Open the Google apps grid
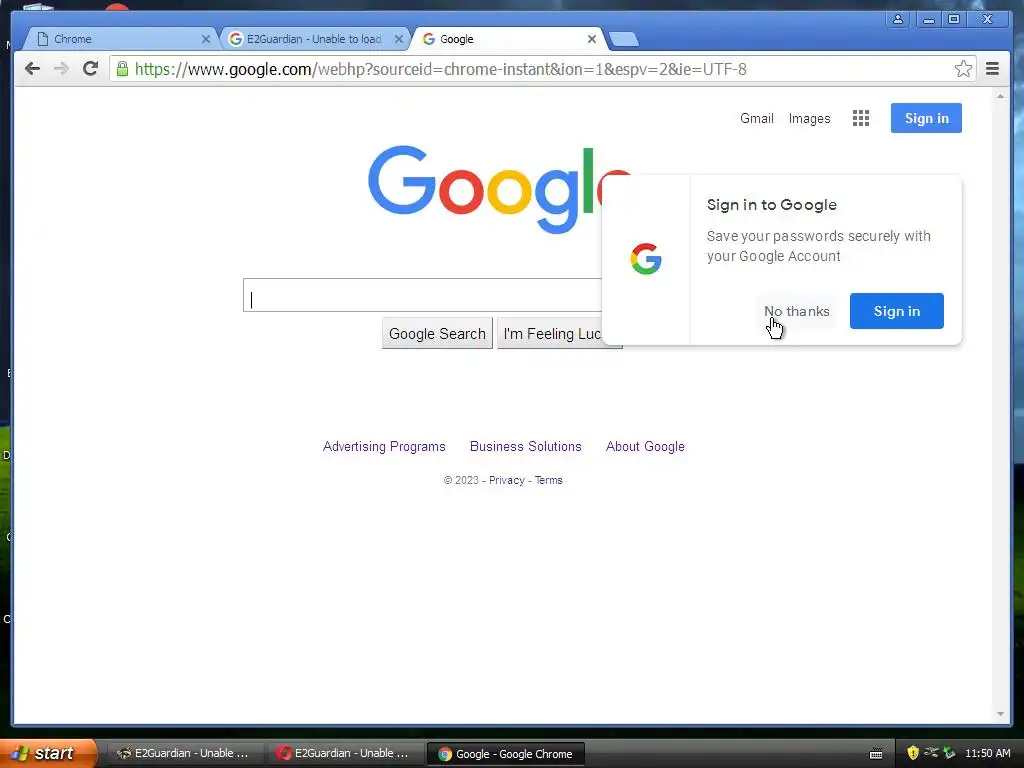Viewport: 1024px width, 768px height. click(861, 118)
